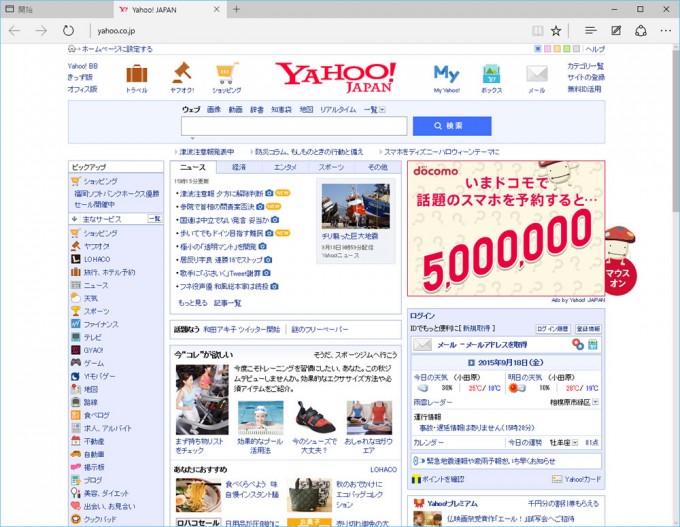Click the docomo 5,000,000 ad banner

506,229
